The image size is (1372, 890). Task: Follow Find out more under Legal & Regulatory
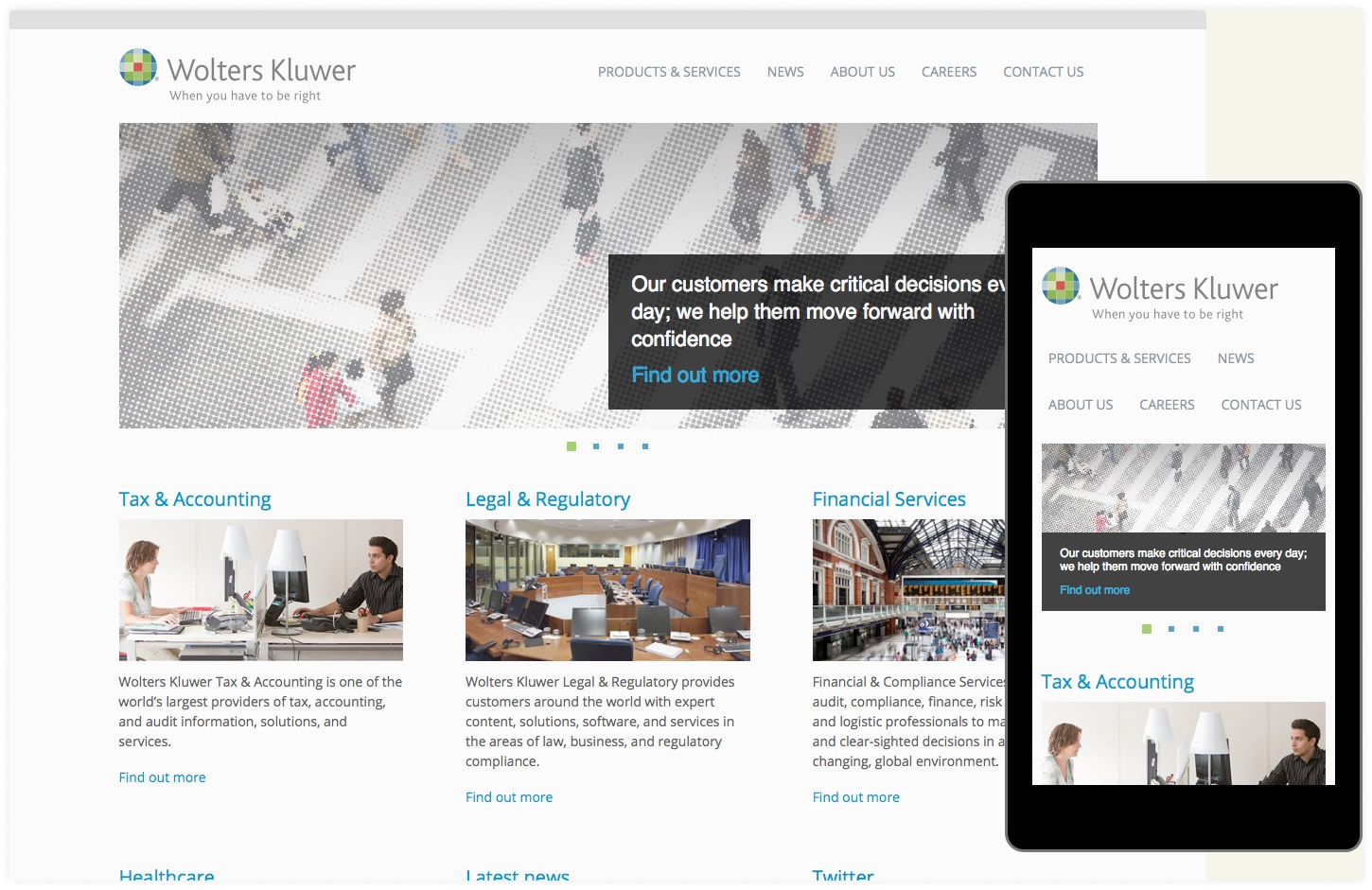pyautogui.click(x=509, y=797)
